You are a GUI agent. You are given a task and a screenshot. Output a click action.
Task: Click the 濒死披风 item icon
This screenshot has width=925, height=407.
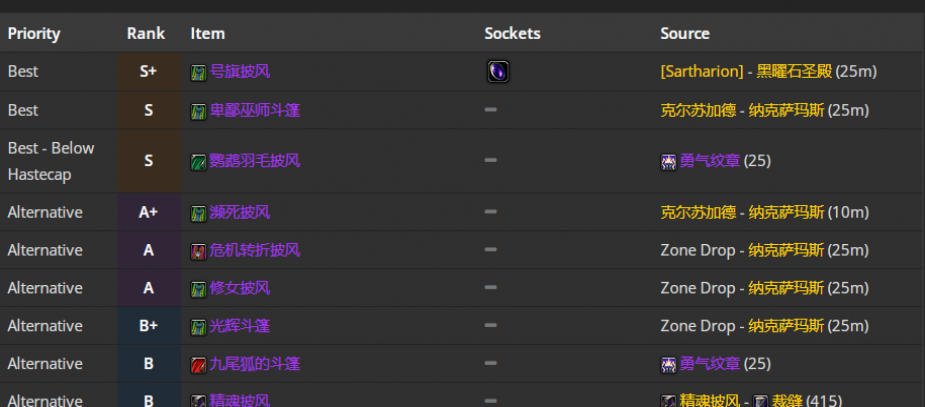[x=198, y=214]
